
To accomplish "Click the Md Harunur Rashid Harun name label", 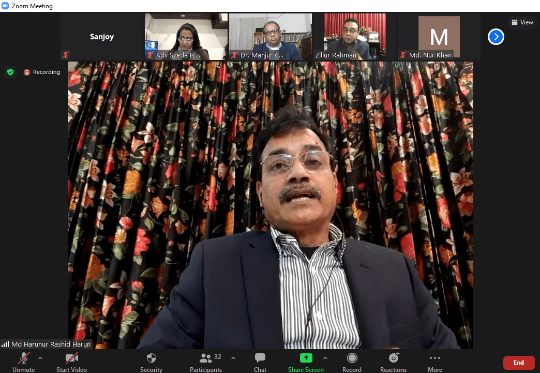I will pos(51,344).
